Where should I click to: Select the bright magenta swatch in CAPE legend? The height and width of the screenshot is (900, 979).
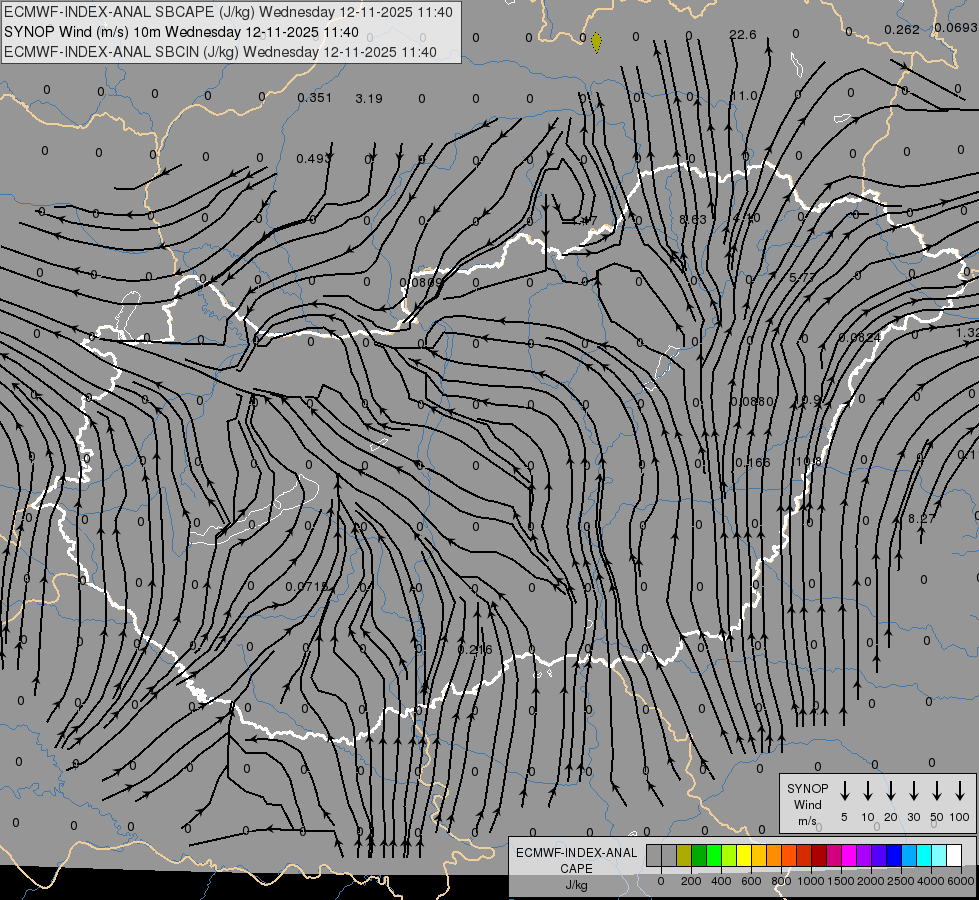(x=849, y=855)
